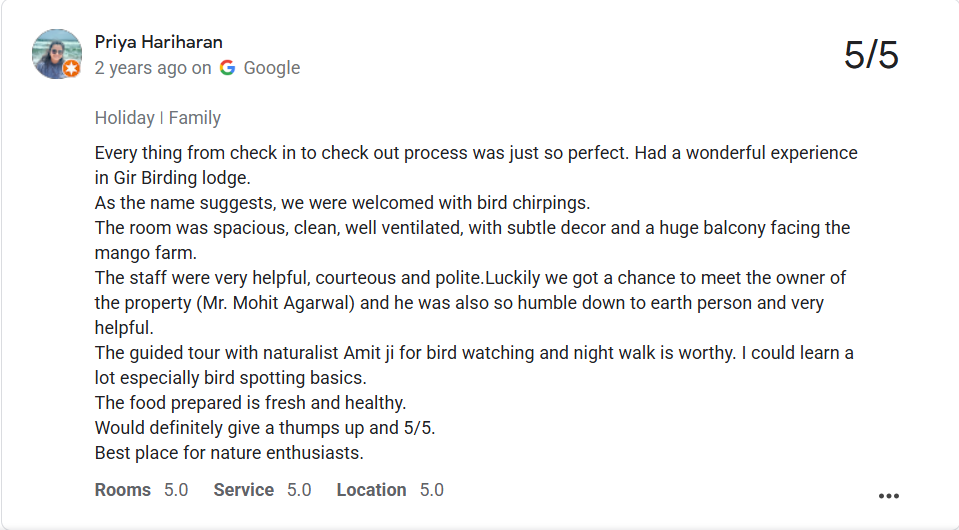959x530 pixels.
Task: Click the Priya Hariharan reviewer name
Action: click(158, 42)
